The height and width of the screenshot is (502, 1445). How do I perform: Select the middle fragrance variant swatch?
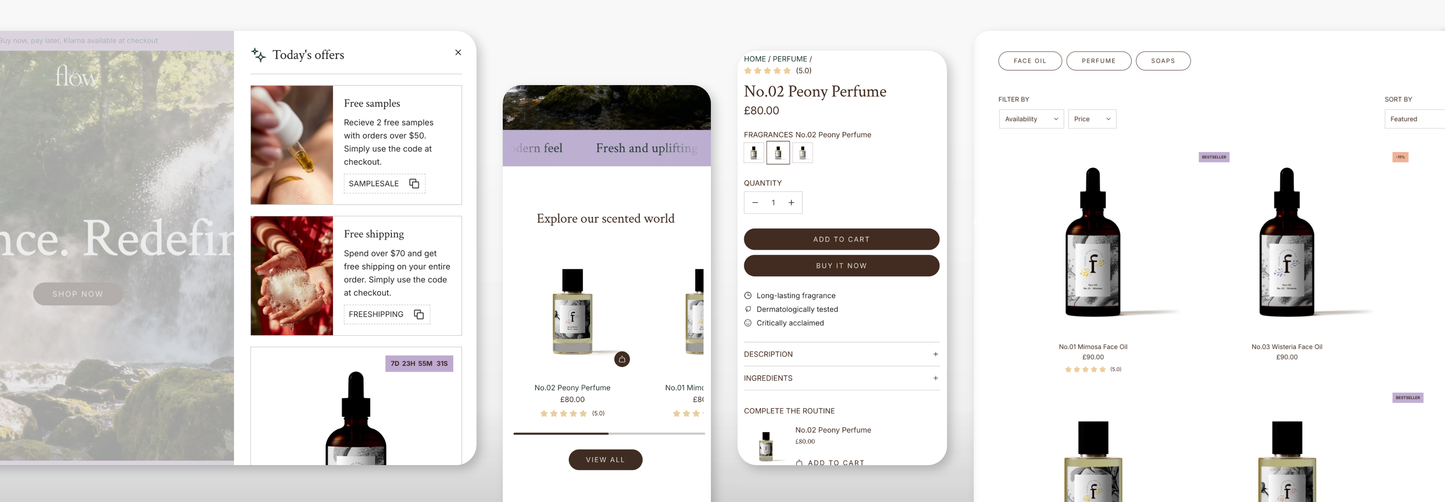pos(778,152)
